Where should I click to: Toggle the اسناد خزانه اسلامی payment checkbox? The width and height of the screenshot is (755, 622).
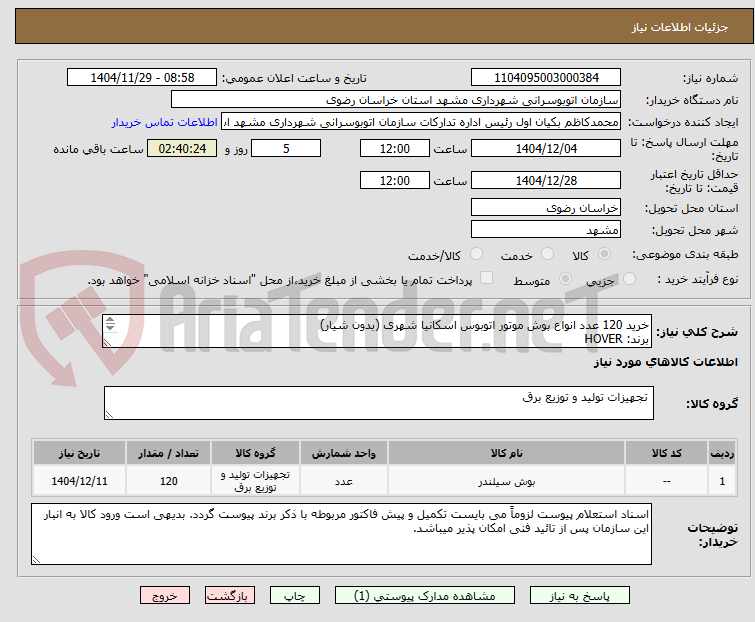tap(487, 278)
